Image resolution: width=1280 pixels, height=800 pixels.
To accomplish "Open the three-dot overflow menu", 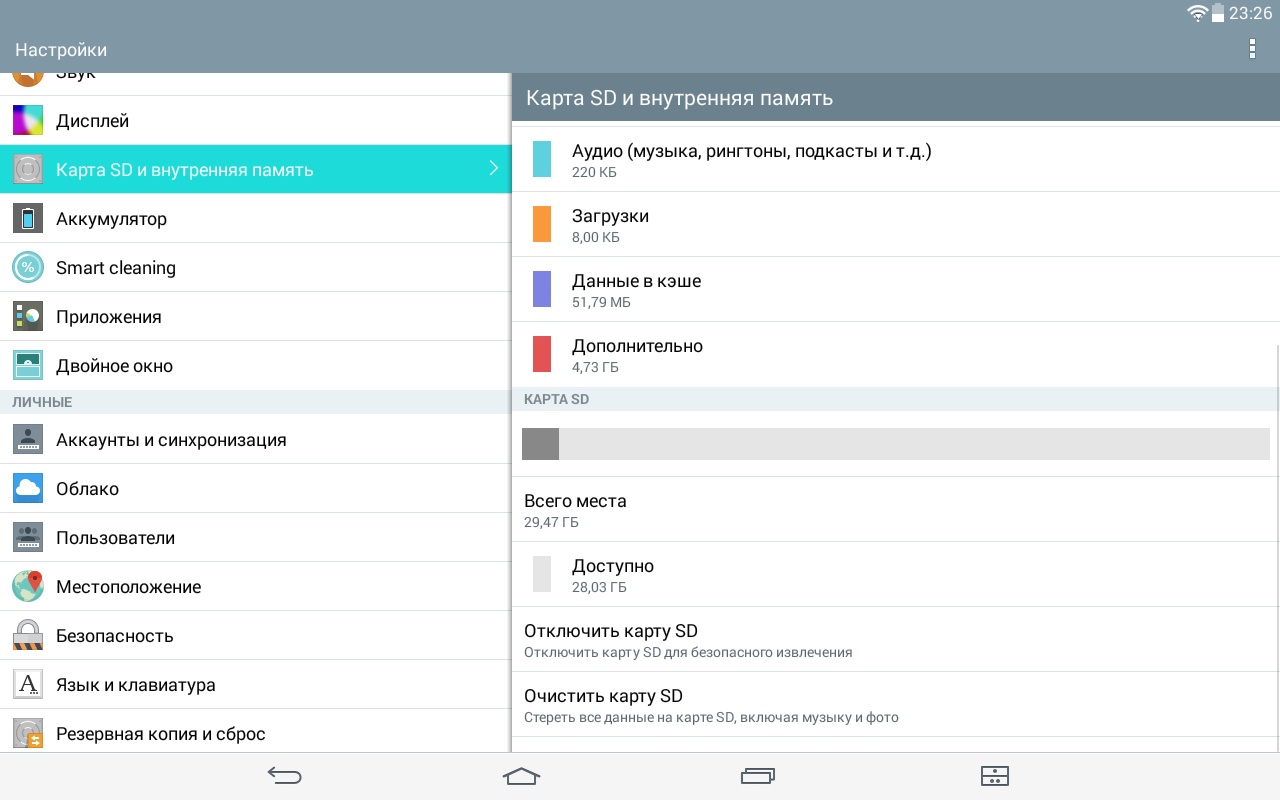I will [1252, 49].
